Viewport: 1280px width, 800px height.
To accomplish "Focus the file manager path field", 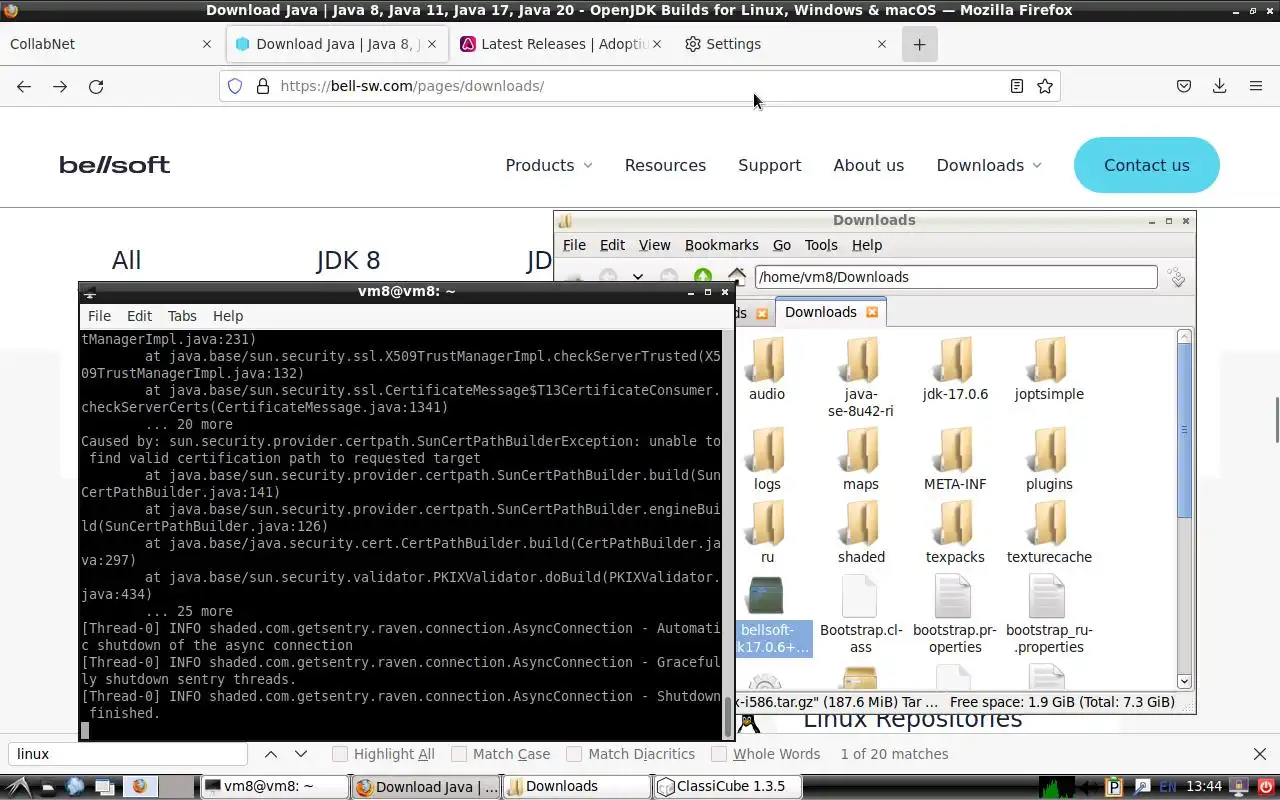I will point(956,277).
